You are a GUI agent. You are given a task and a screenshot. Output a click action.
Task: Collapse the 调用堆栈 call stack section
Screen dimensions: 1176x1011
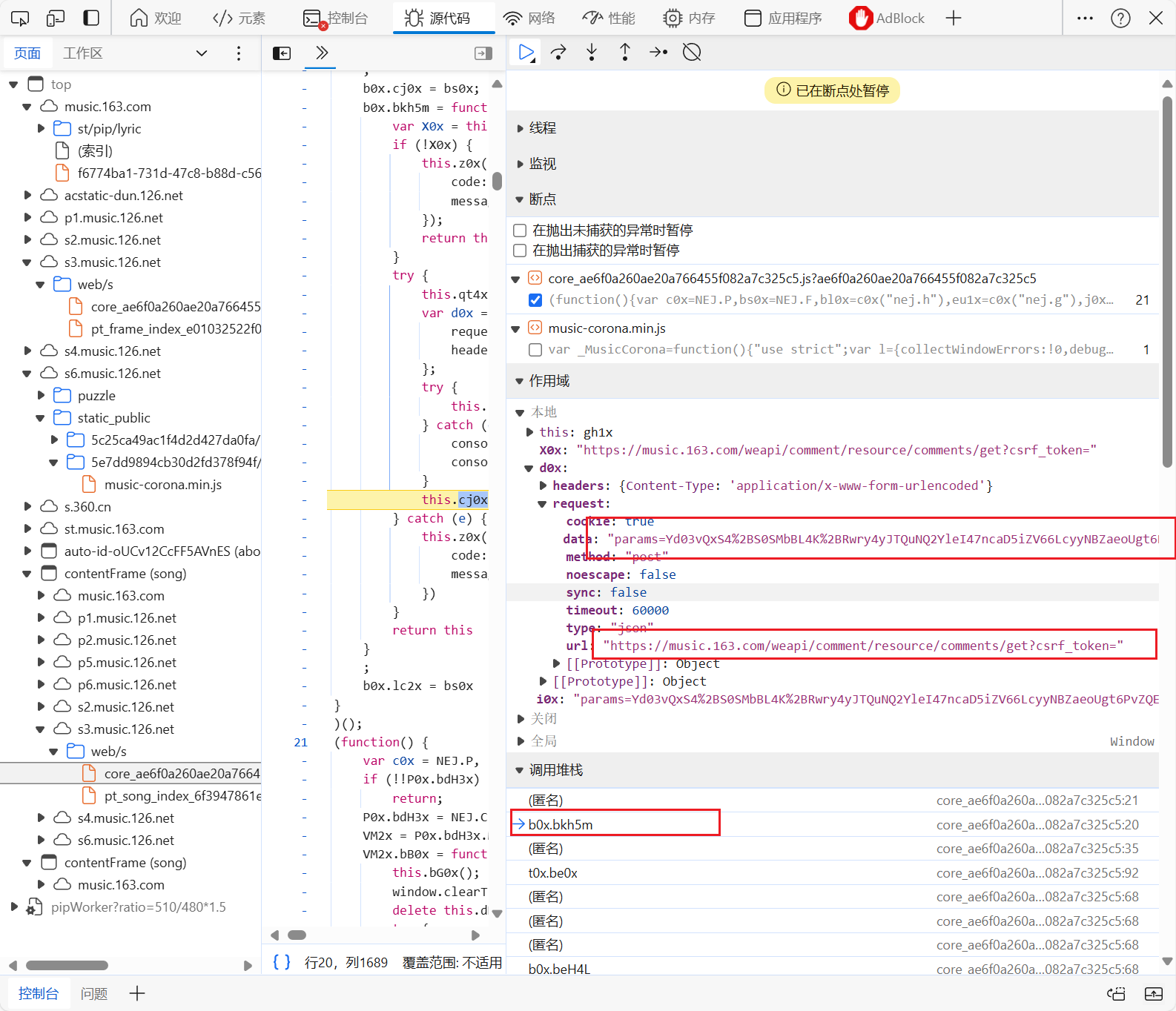(x=520, y=770)
